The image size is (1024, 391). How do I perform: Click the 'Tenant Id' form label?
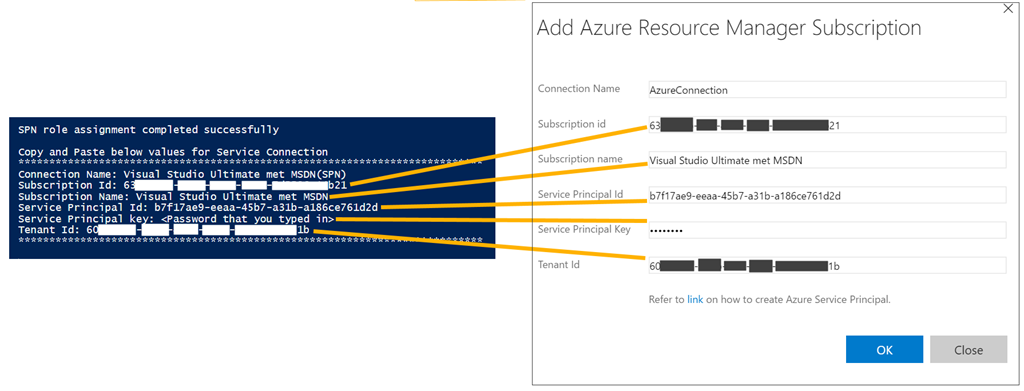558,264
